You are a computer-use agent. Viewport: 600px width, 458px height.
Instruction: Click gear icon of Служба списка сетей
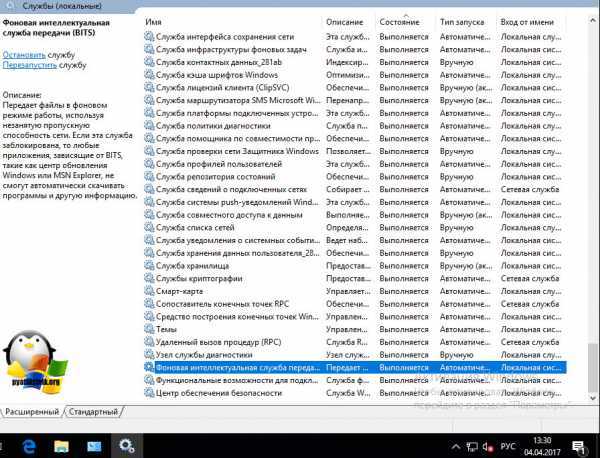point(149,227)
